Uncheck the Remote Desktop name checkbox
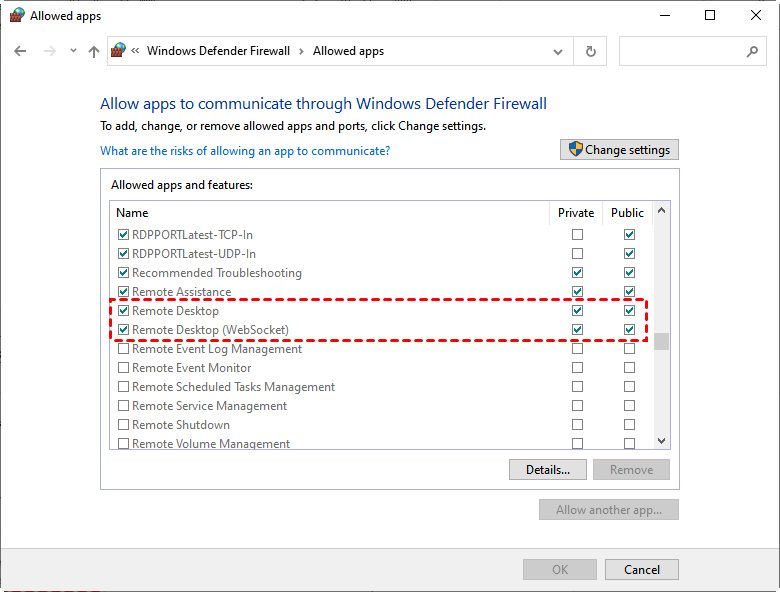The image size is (780, 592). [x=123, y=311]
